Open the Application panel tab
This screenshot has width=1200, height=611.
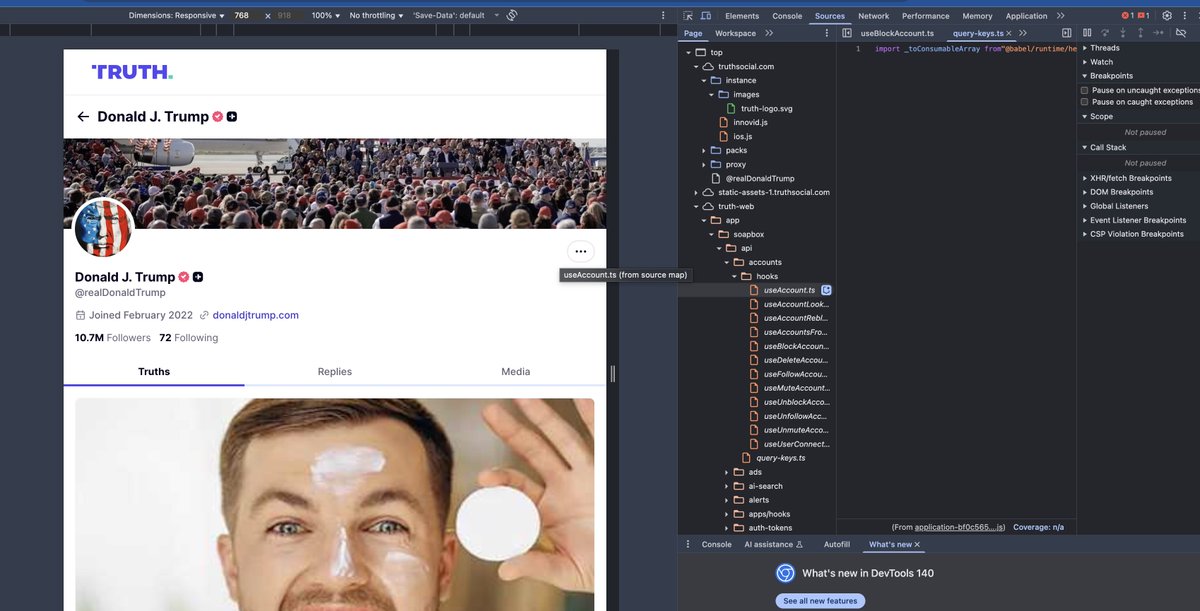(1026, 16)
